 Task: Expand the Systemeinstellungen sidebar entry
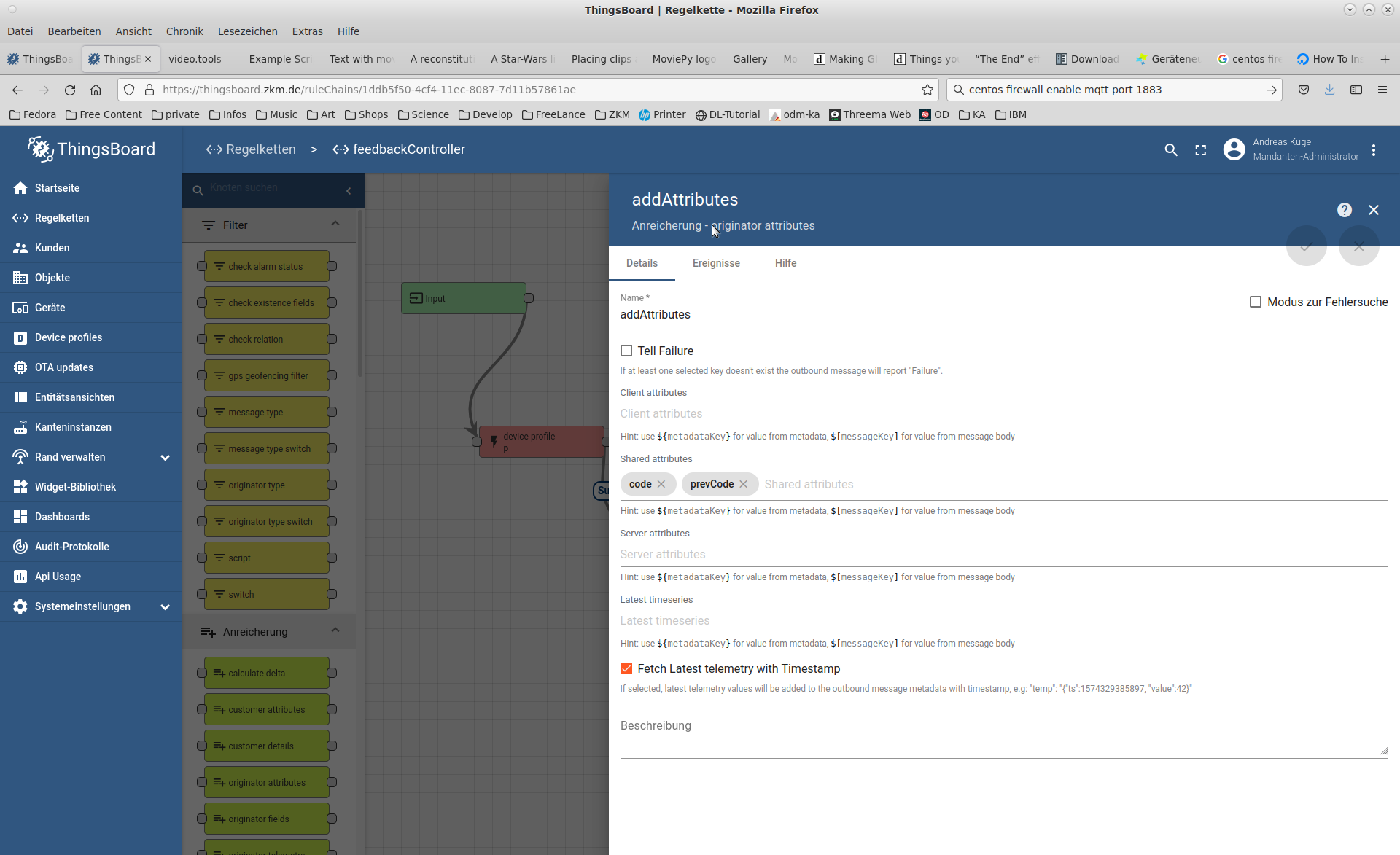(x=165, y=606)
